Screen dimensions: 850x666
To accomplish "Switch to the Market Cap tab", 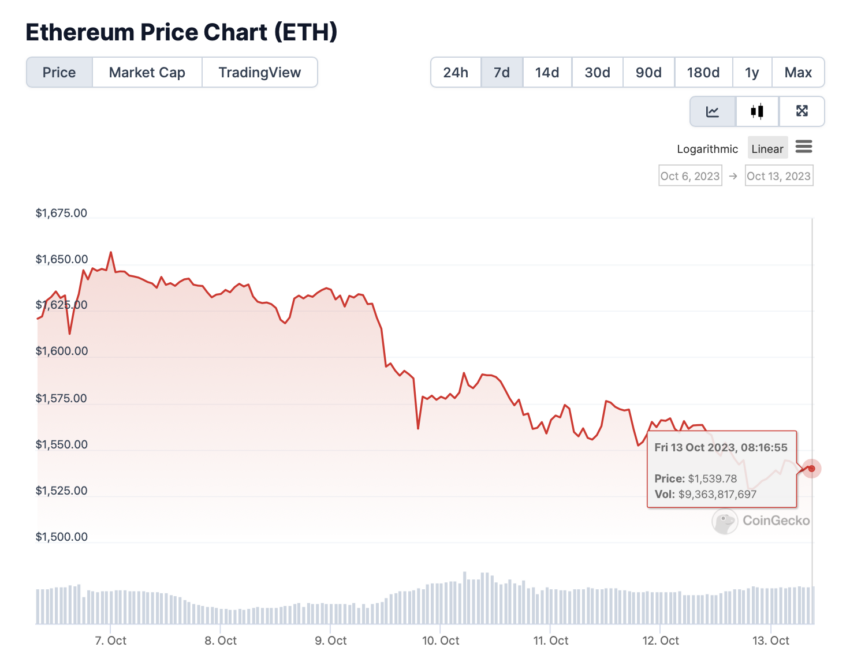I will (147, 72).
